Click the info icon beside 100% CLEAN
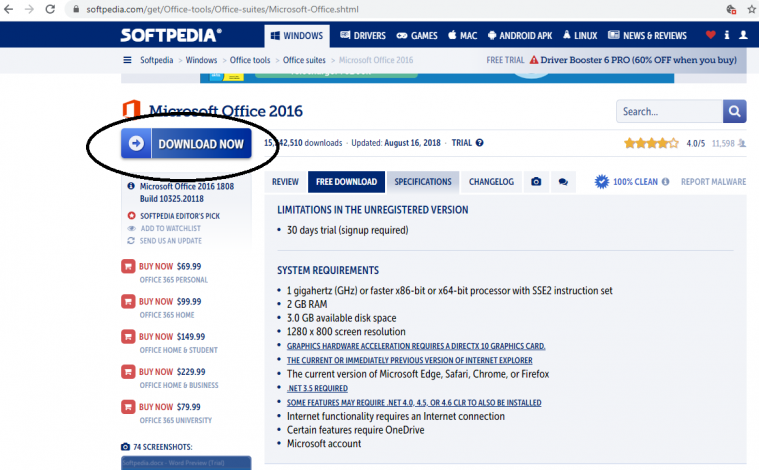This screenshot has width=759, height=470. click(x=666, y=182)
